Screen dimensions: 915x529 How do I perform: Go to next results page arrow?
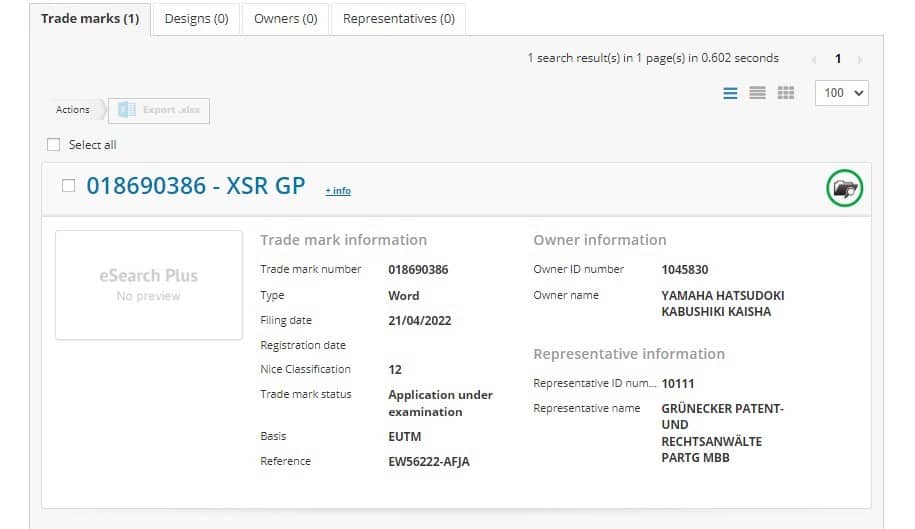coord(860,59)
